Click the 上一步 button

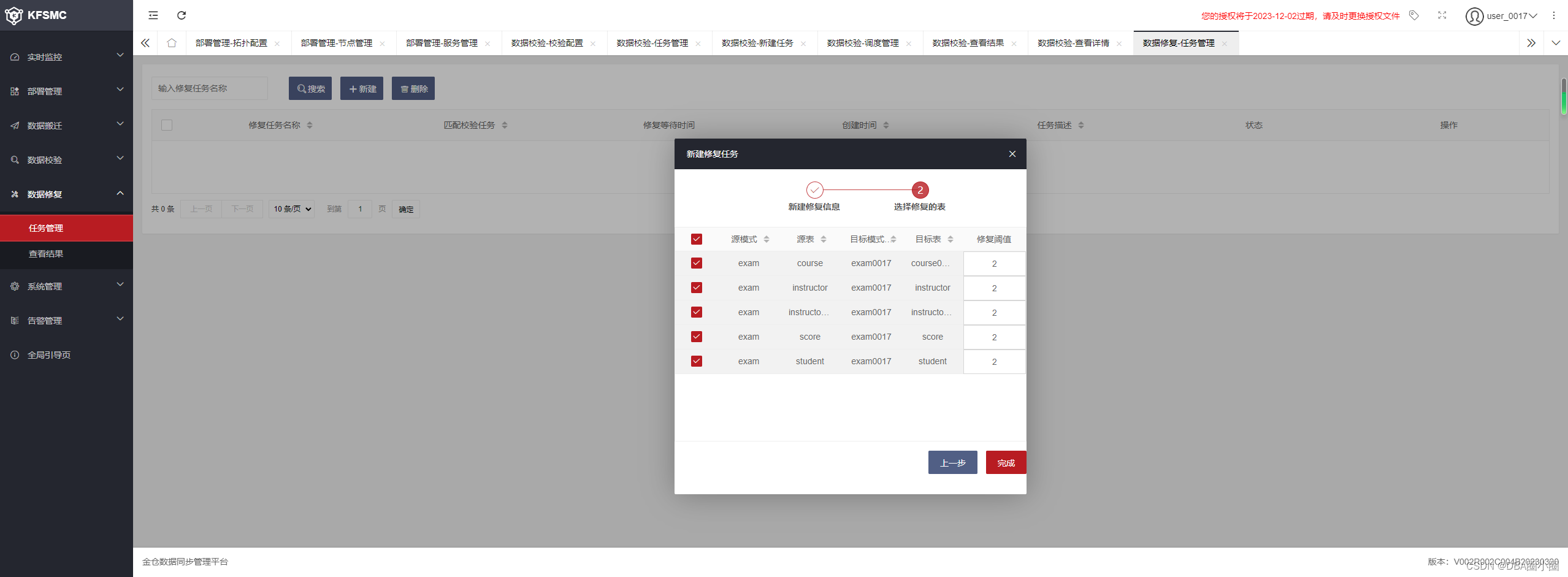point(952,463)
